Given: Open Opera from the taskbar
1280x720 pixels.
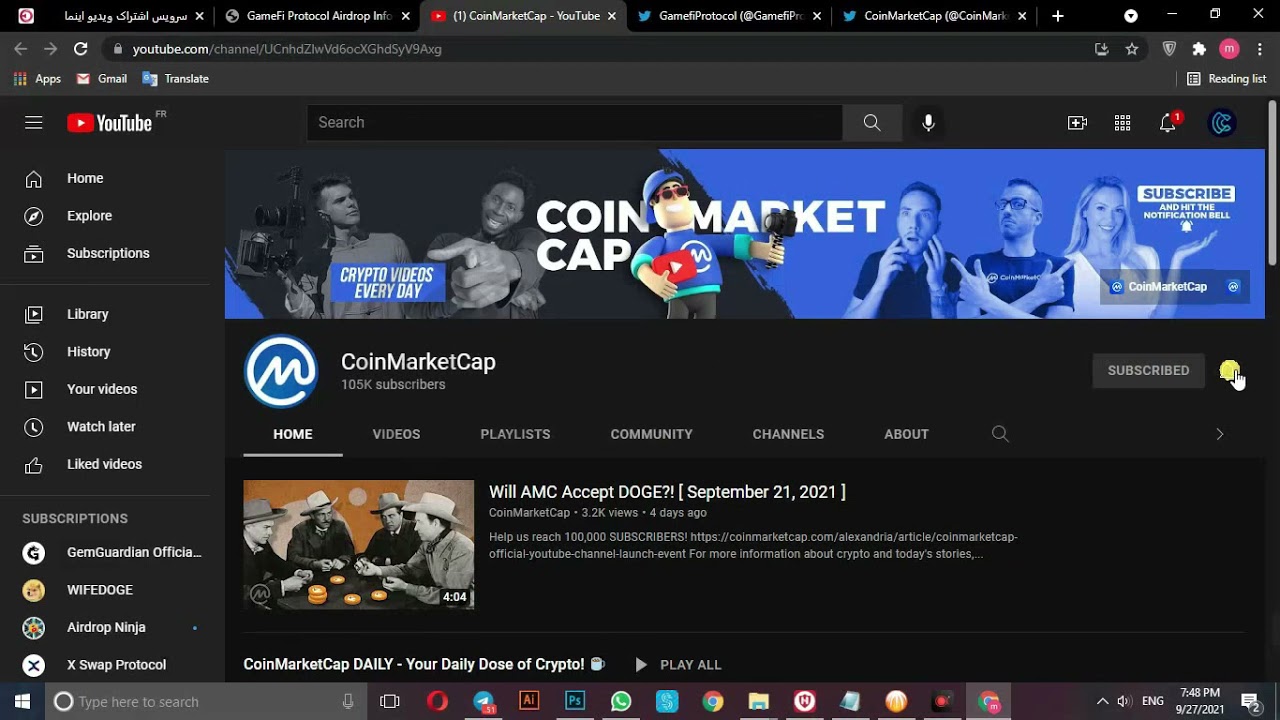Looking at the screenshot, I should (x=437, y=701).
